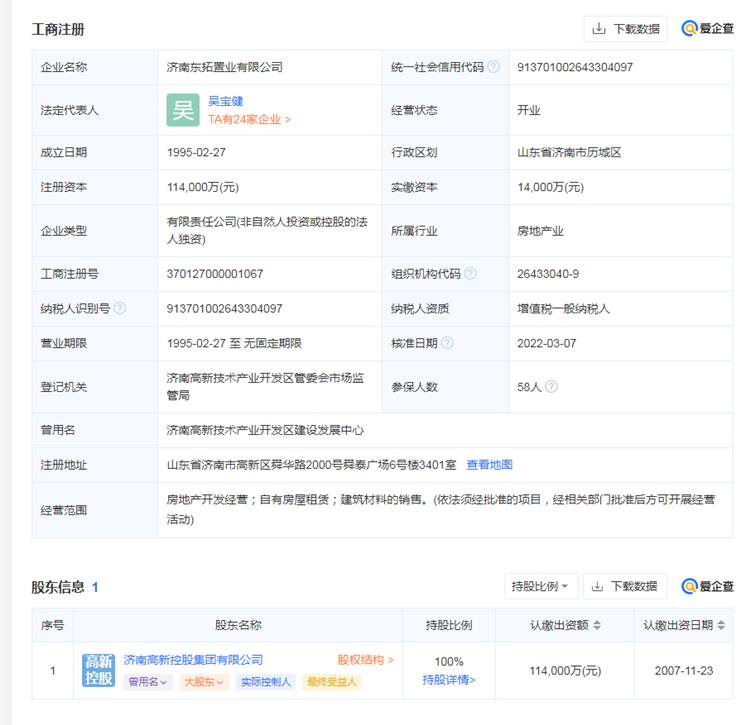Expand the 曾用名 tag dropdown
750x725 pixels.
pyautogui.click(x=148, y=682)
